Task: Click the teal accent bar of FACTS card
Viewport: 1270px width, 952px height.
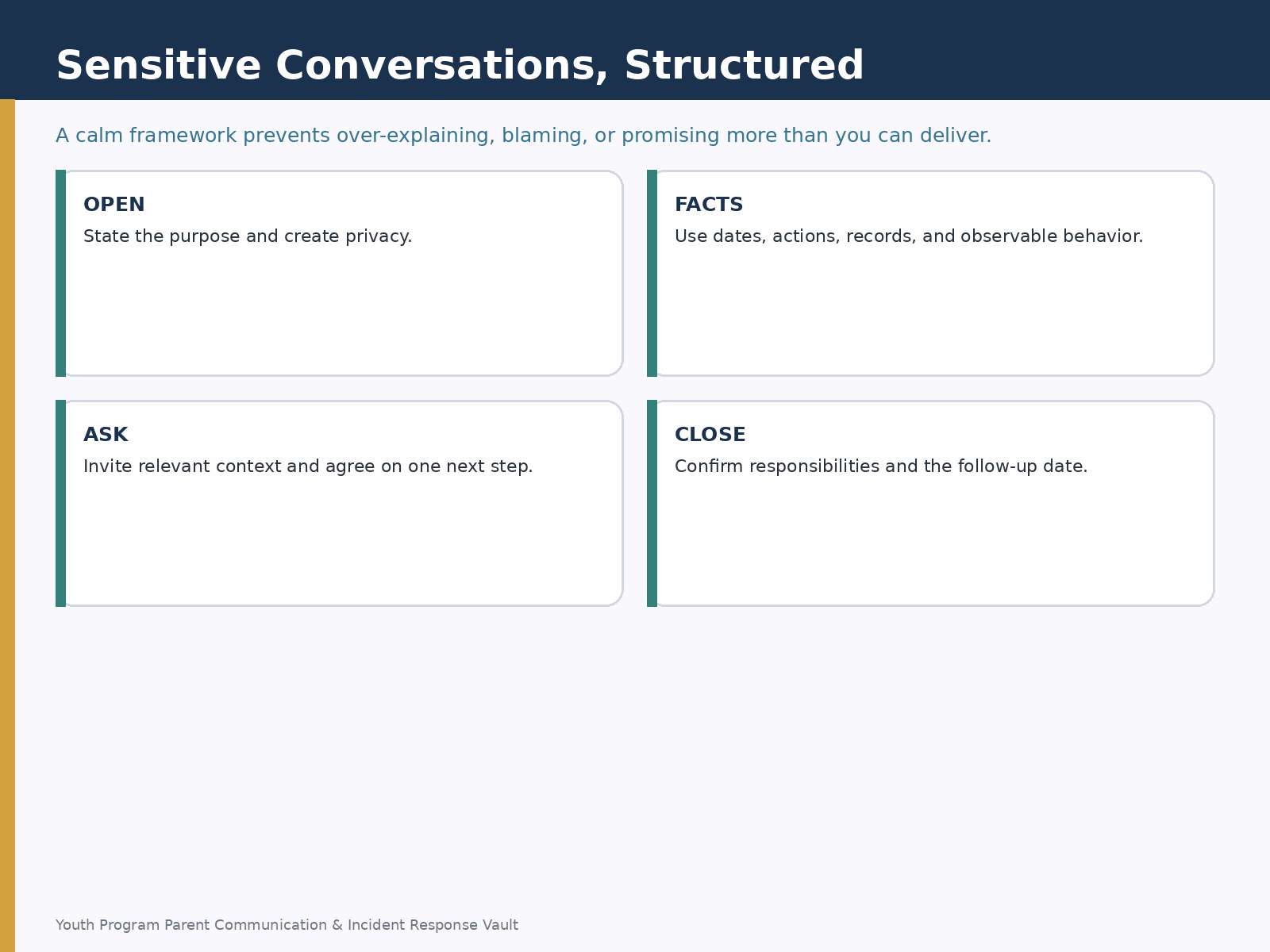Action: 652,273
